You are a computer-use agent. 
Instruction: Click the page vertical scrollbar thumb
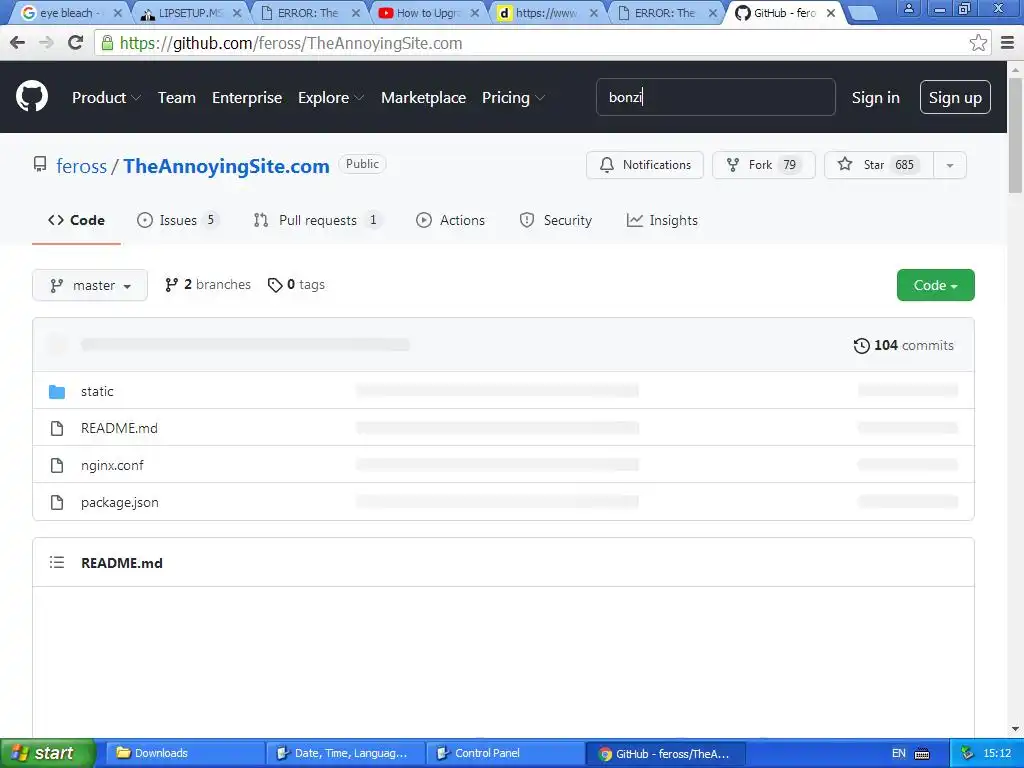(1016, 135)
